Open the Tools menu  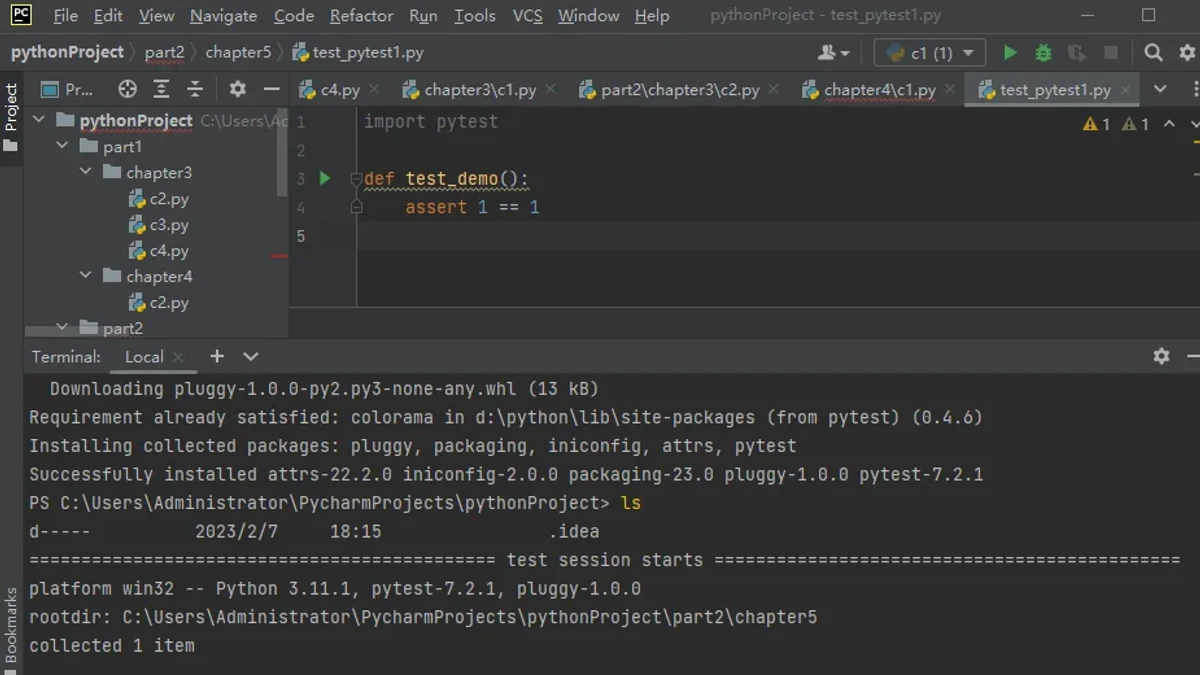click(x=474, y=16)
